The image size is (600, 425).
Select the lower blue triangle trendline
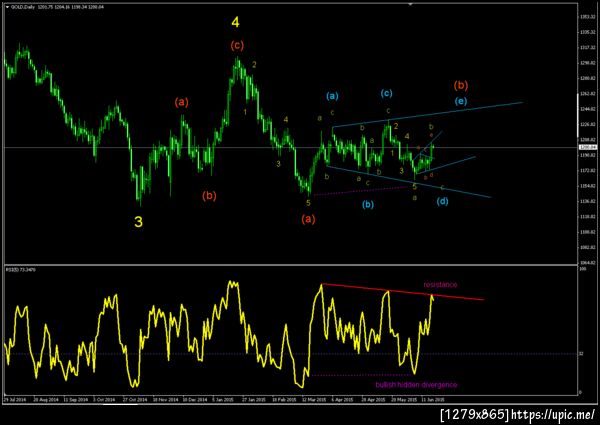click(x=408, y=181)
